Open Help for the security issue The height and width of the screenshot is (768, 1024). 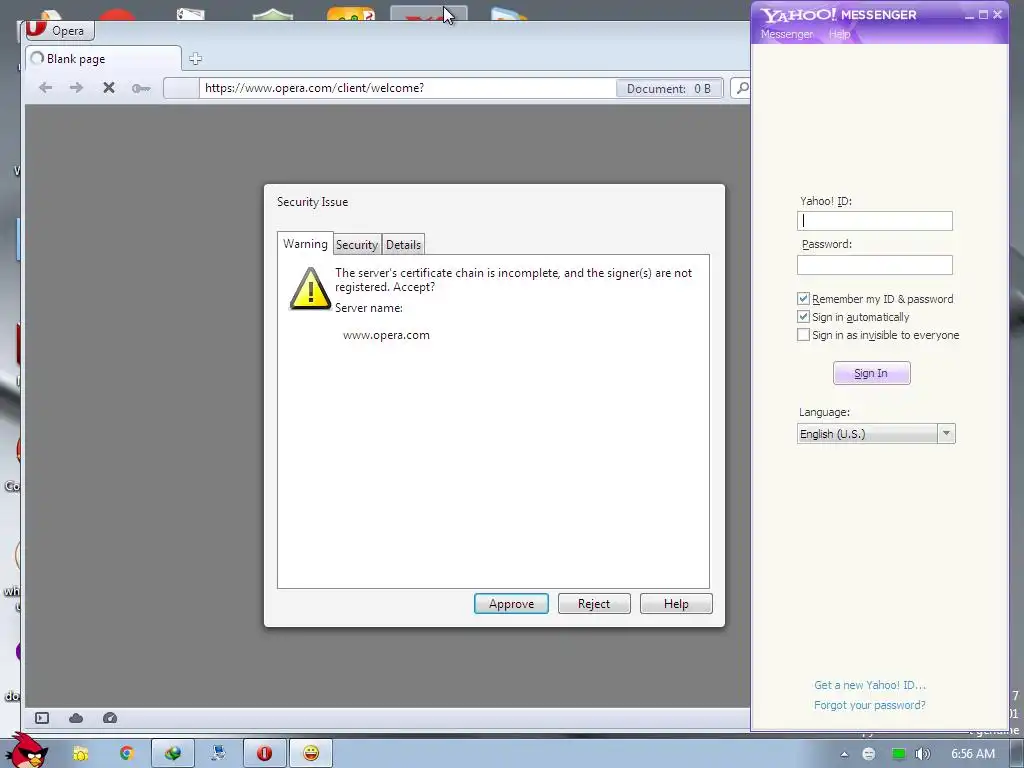[676, 603]
